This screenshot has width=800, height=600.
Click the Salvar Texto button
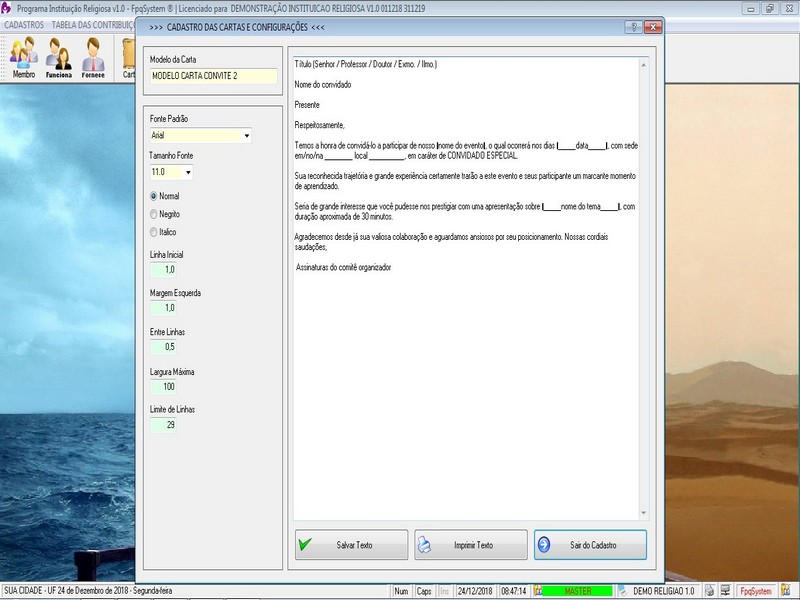point(352,545)
